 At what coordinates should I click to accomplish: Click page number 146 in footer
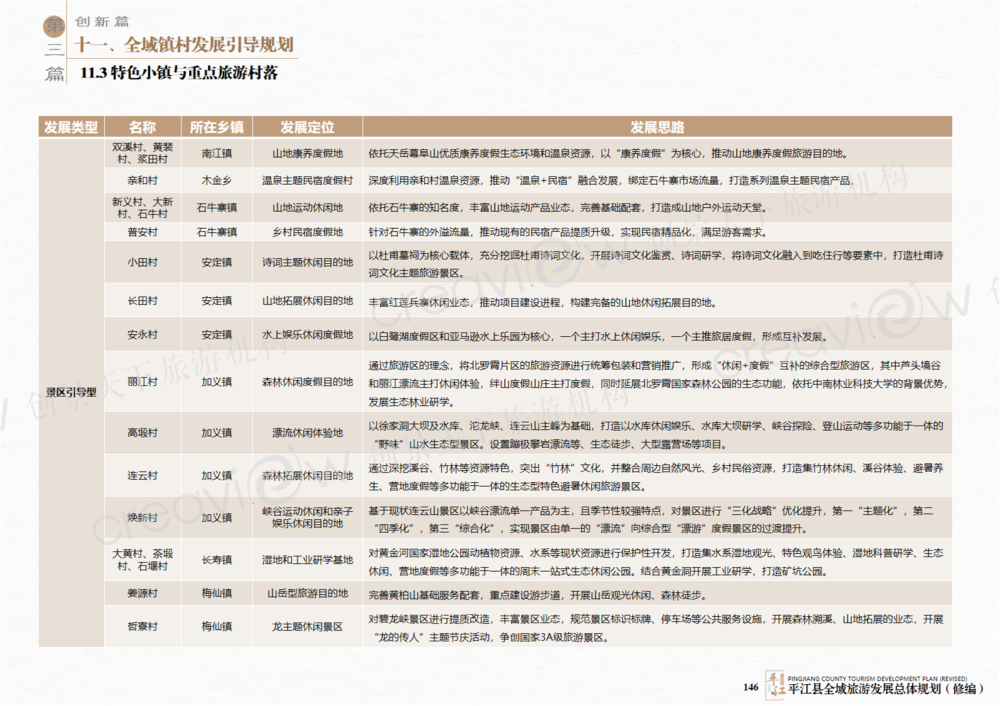click(x=751, y=686)
